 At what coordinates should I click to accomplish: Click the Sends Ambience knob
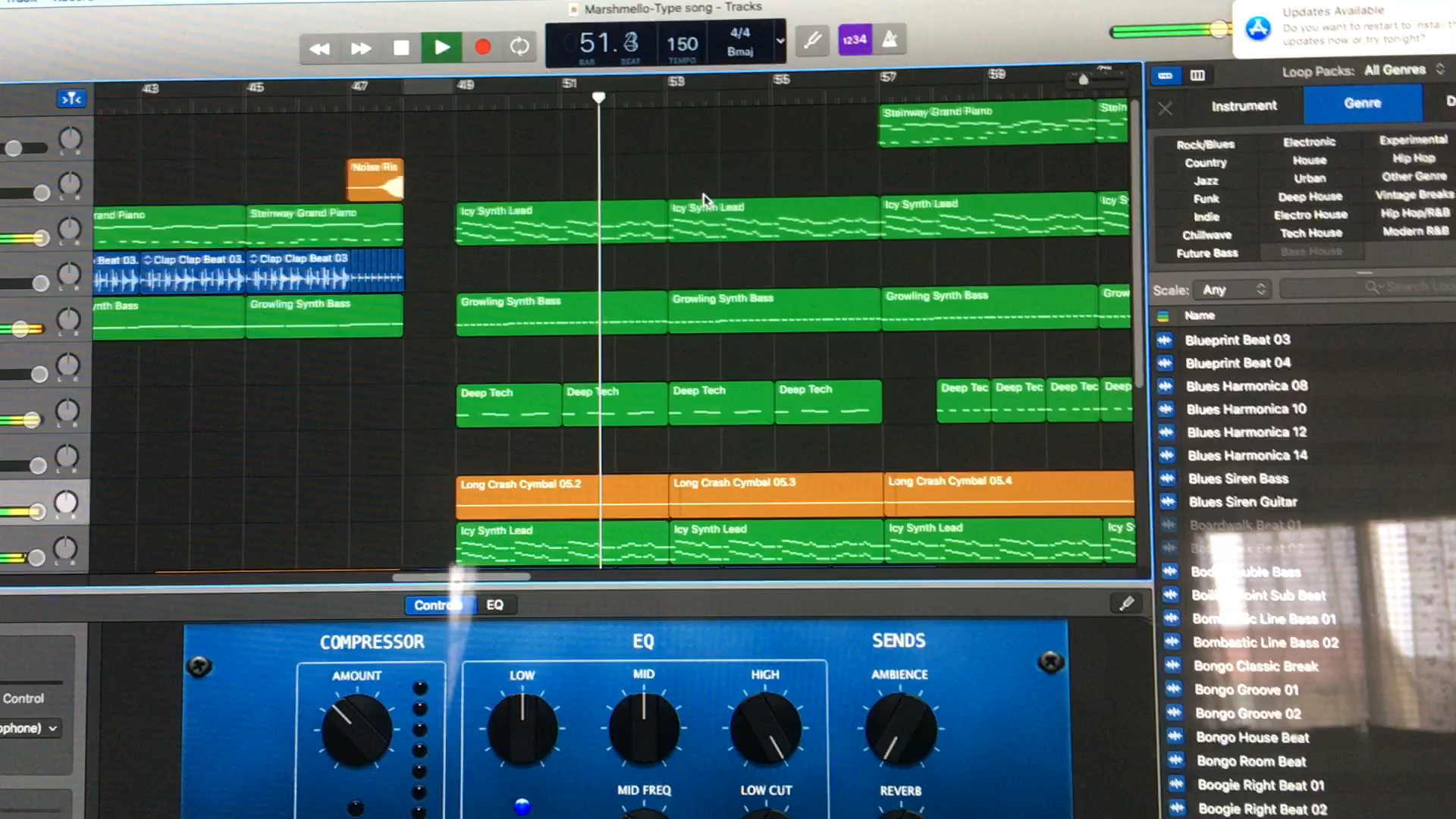[x=900, y=729]
